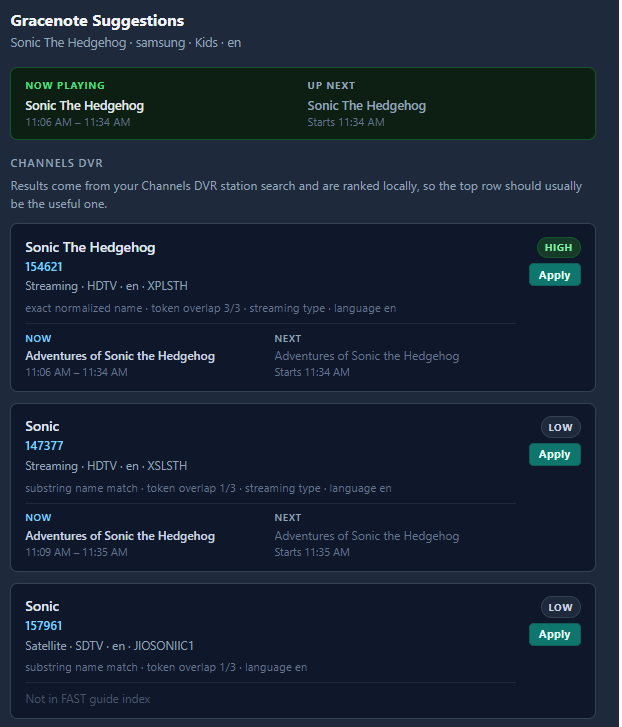Click the Sonic card title above 147377
The width and height of the screenshot is (622, 727).
(x=42, y=427)
